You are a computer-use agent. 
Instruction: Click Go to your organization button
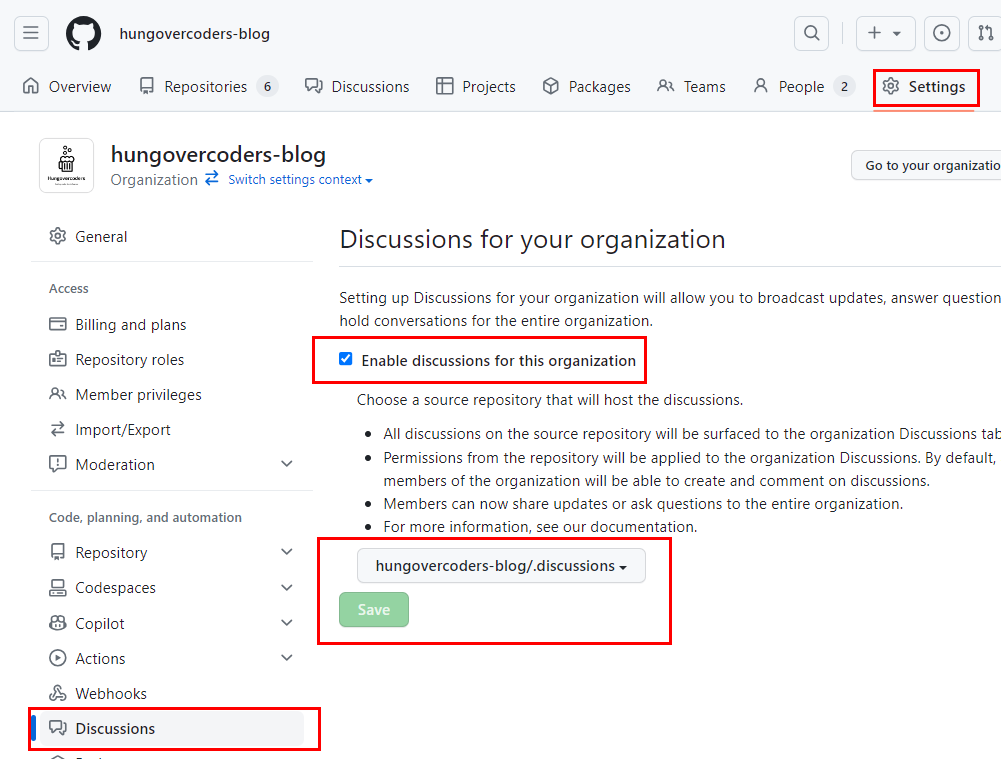pos(927,165)
